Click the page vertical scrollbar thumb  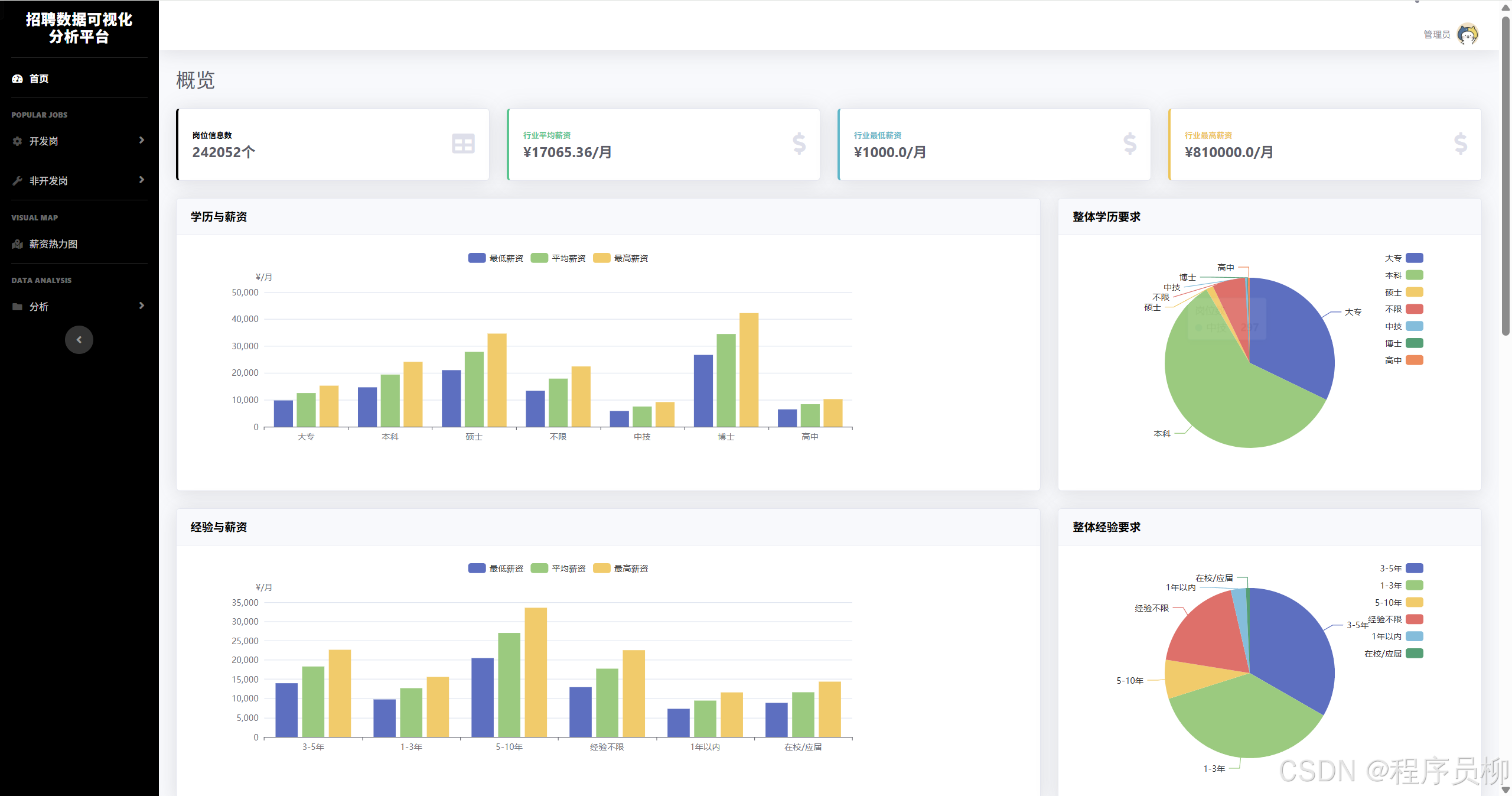pos(1506,177)
